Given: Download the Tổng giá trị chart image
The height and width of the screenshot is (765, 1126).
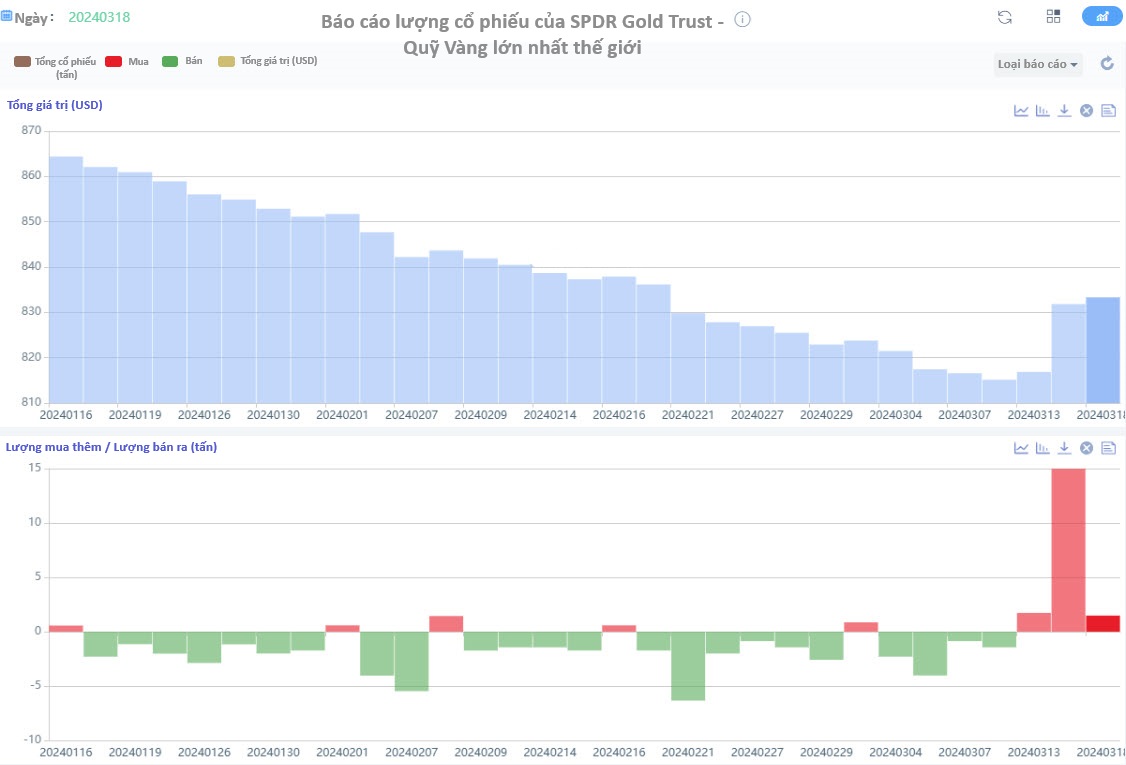Looking at the screenshot, I should (x=1064, y=111).
